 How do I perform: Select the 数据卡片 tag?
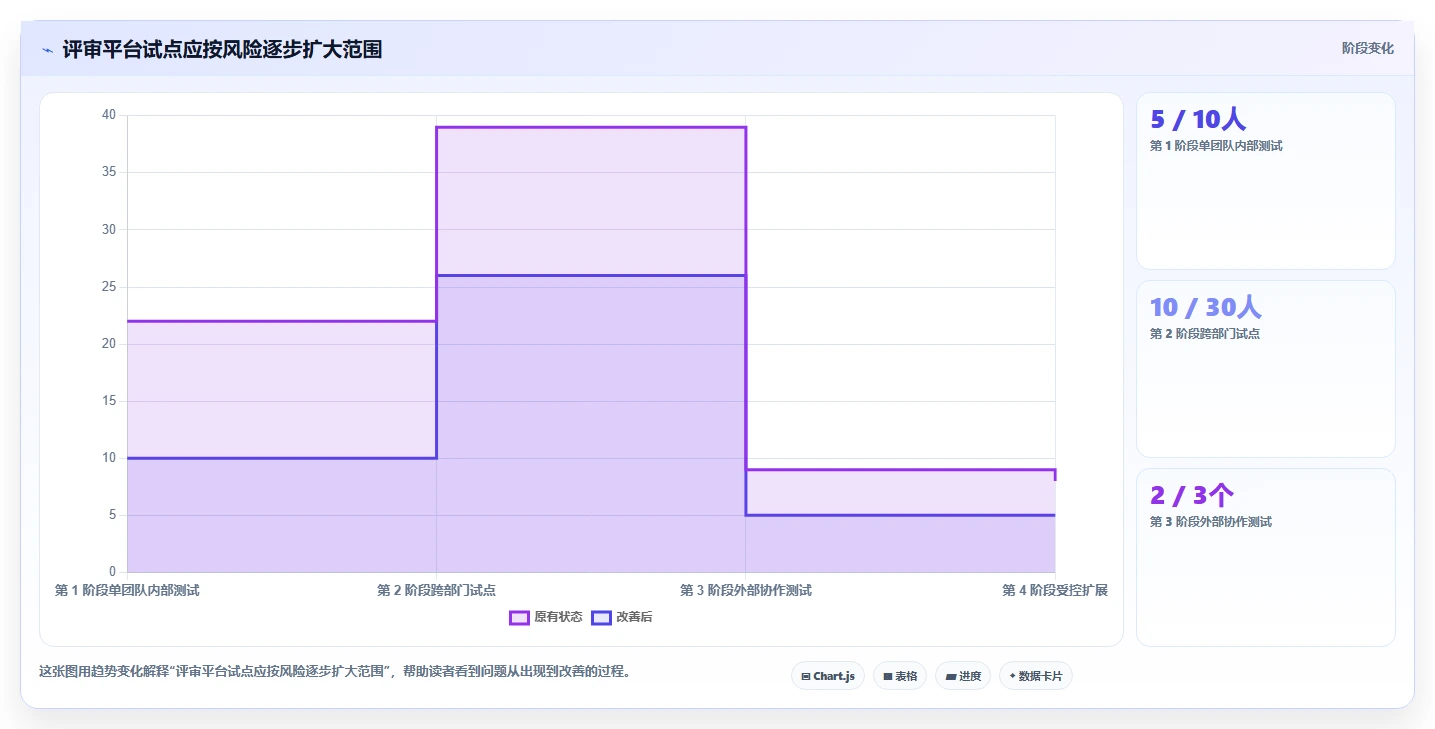pos(1036,676)
